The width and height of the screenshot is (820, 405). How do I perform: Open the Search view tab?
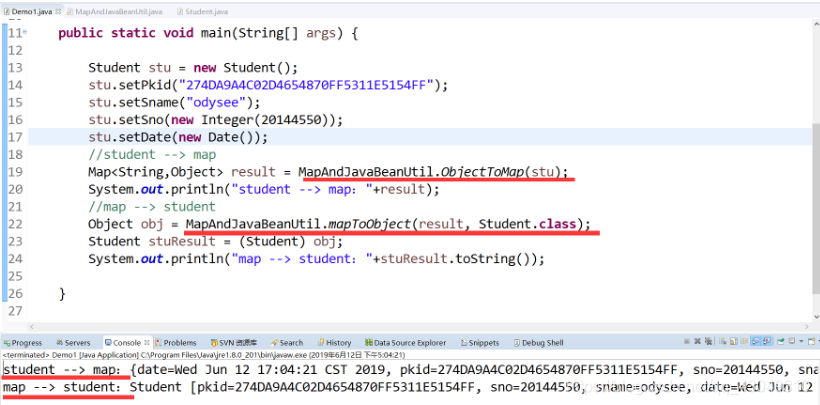tap(287, 343)
